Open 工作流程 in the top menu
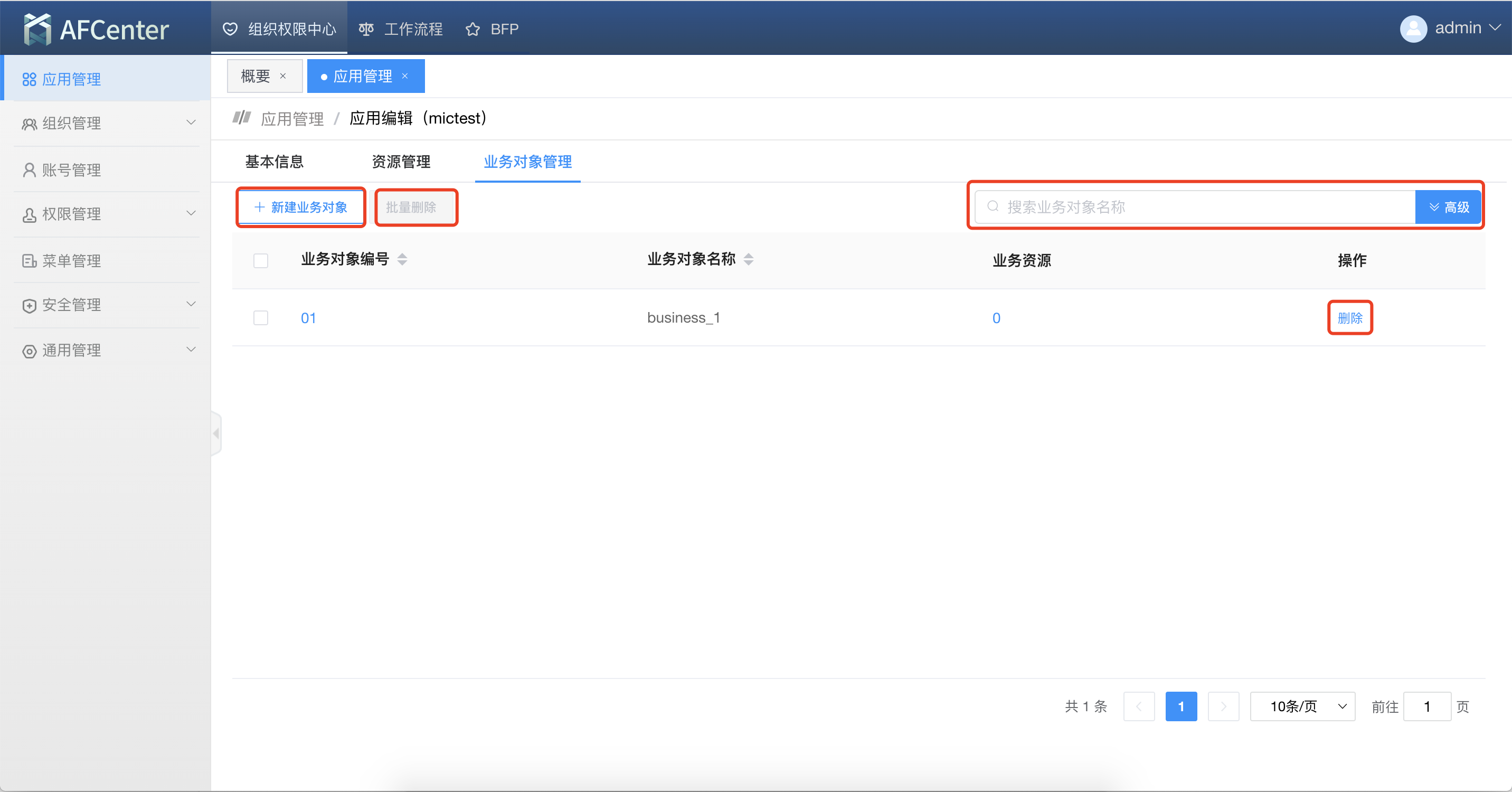Viewport: 1512px width, 792px height. click(401, 29)
